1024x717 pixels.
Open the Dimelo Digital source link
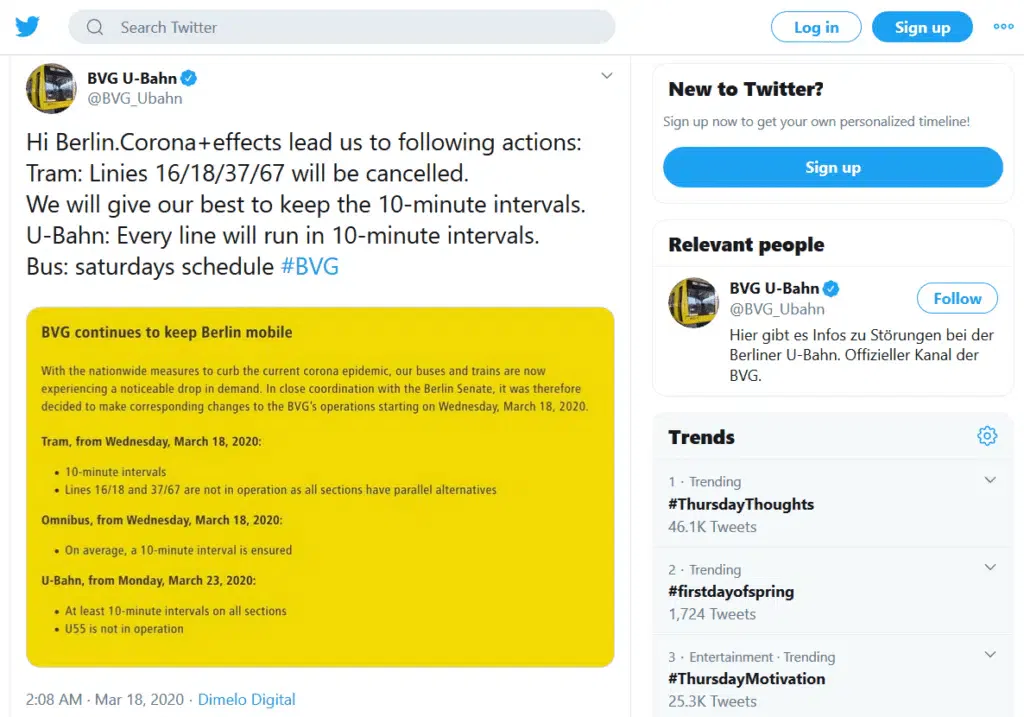246,700
